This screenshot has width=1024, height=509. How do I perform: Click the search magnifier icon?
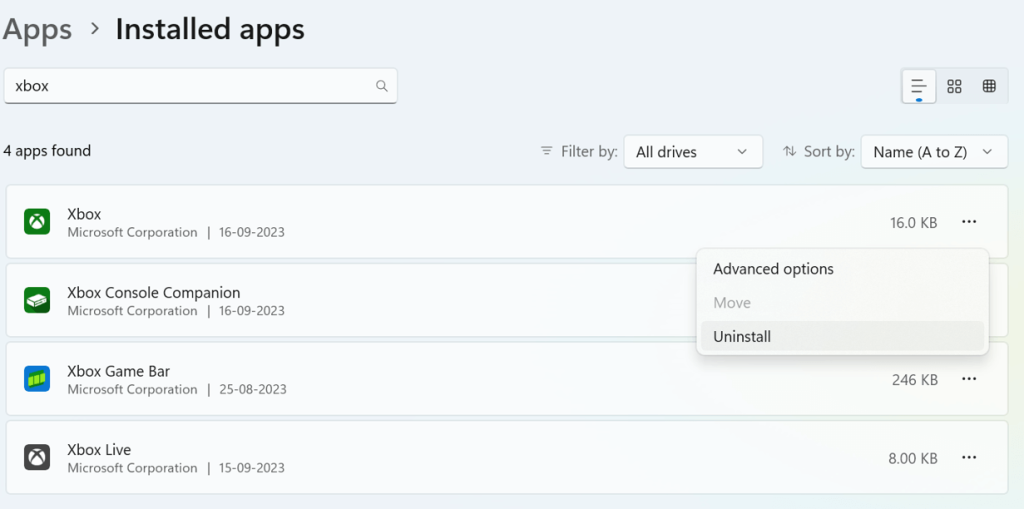[x=381, y=86]
